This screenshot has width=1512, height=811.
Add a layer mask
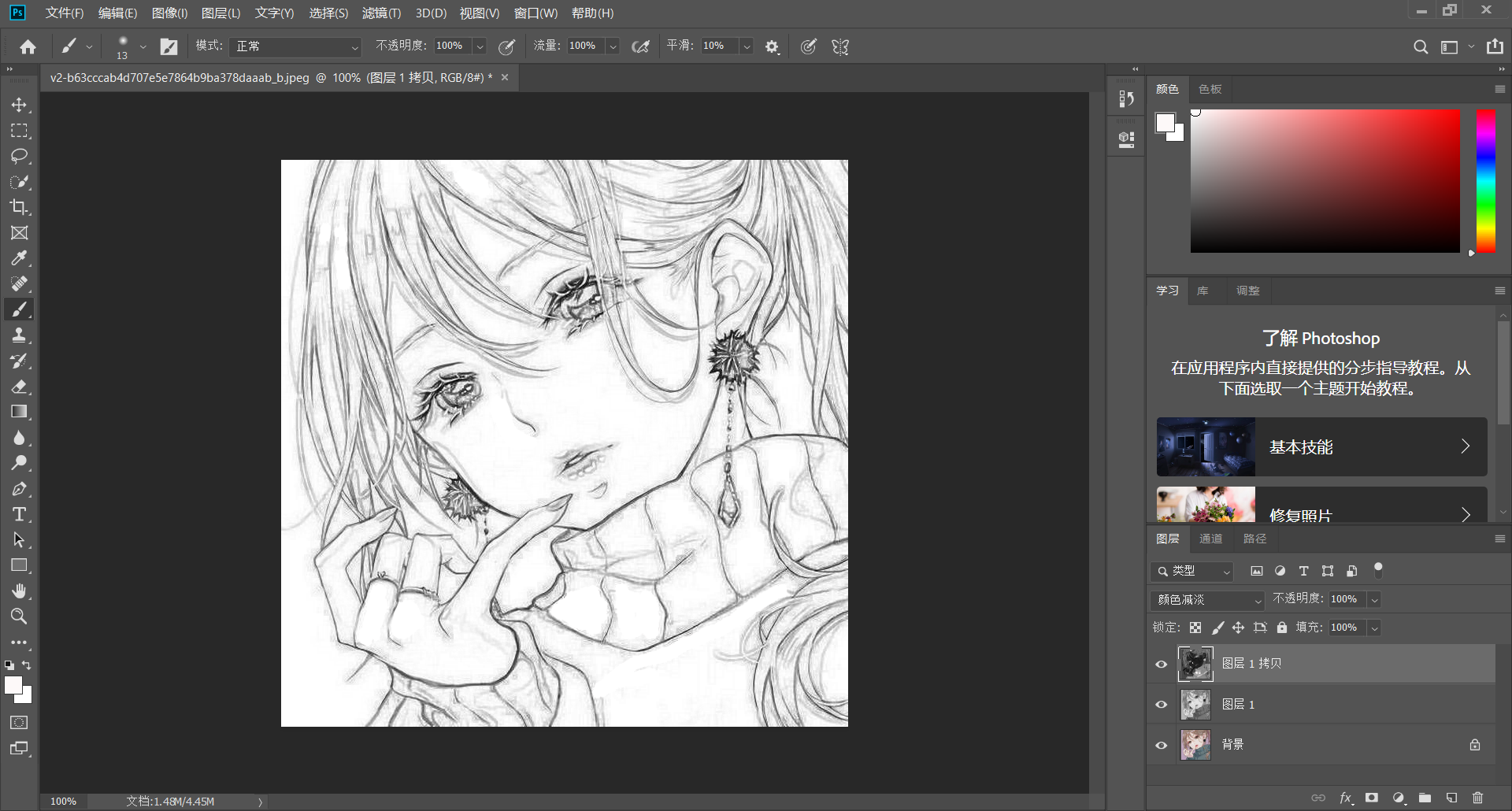(x=1372, y=798)
